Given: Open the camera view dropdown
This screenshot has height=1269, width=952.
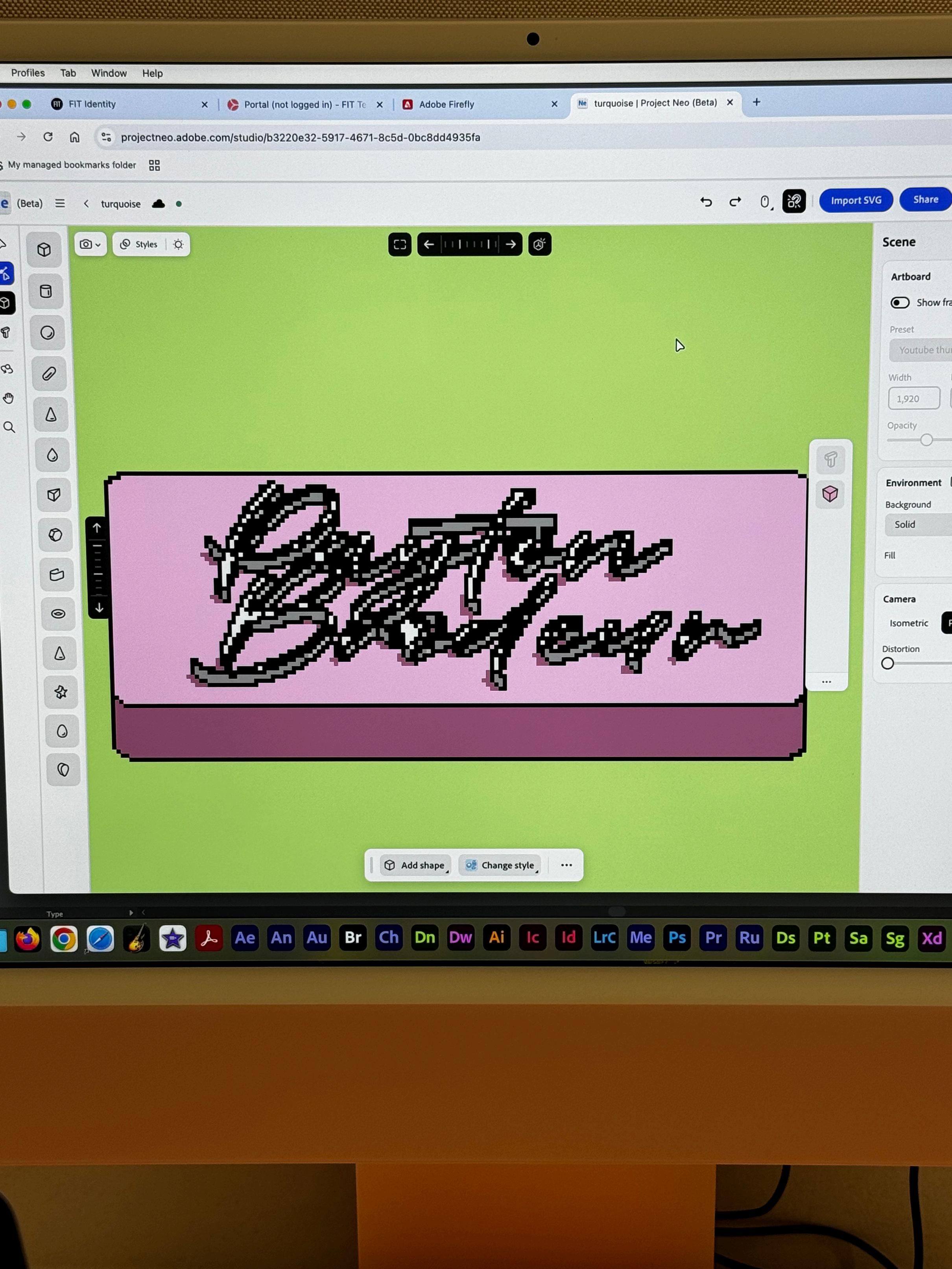Looking at the screenshot, I should click(x=90, y=244).
